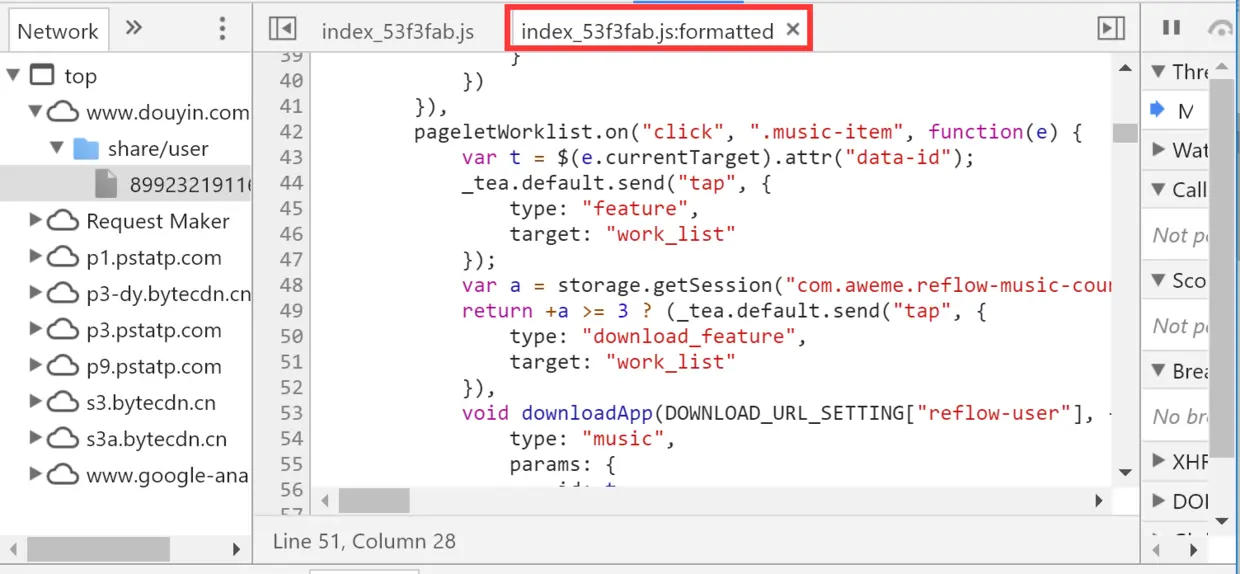Click code editor horizontal scroll right arrow
Screen dimensions: 1240x574
pos(1099,500)
